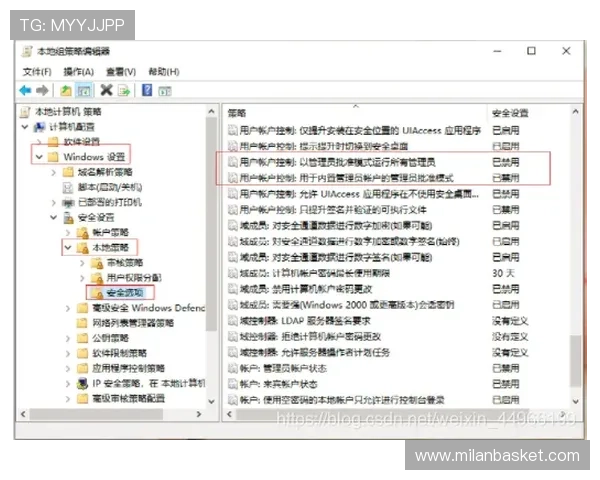Open the 操作(A) menu
This screenshot has height=480, width=600.
(x=78, y=72)
